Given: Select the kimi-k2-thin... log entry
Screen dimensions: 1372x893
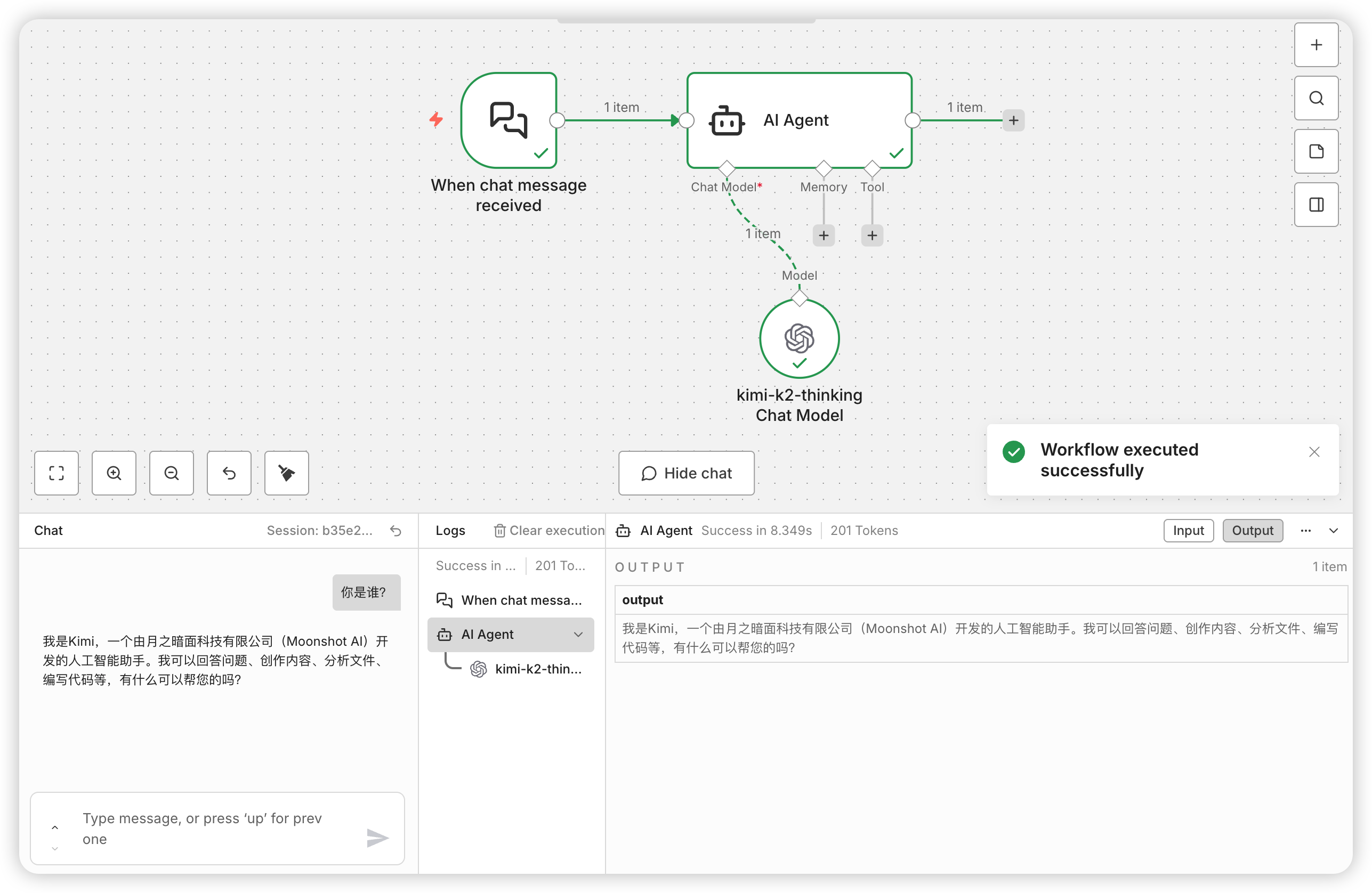Looking at the screenshot, I should [537, 669].
